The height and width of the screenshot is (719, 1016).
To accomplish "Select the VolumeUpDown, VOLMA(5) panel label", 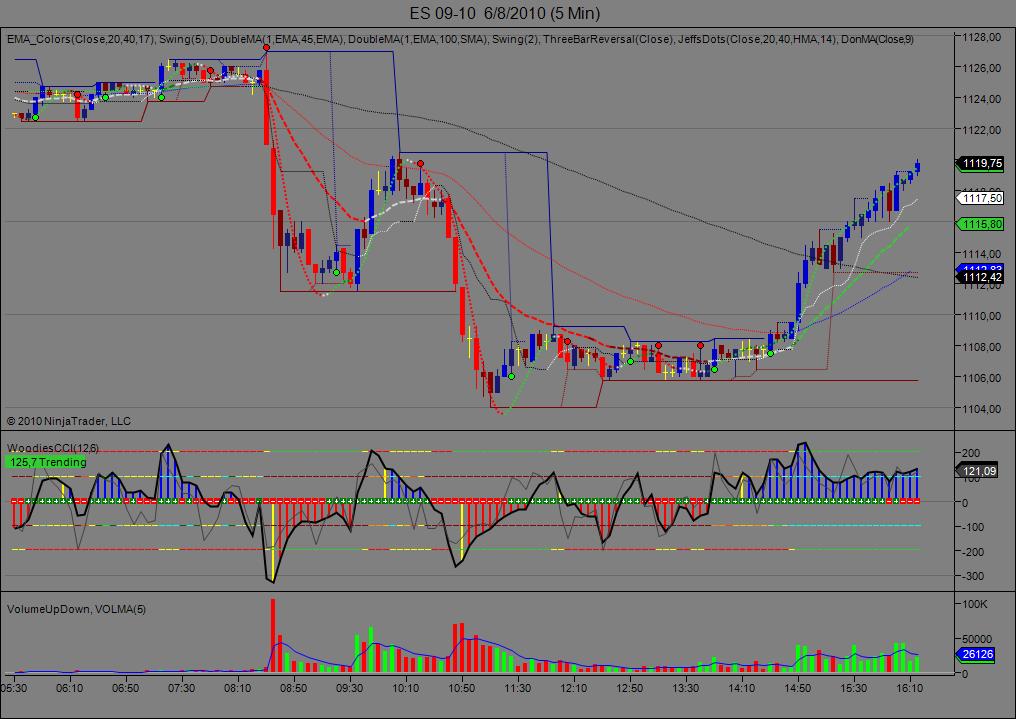I will [76, 610].
